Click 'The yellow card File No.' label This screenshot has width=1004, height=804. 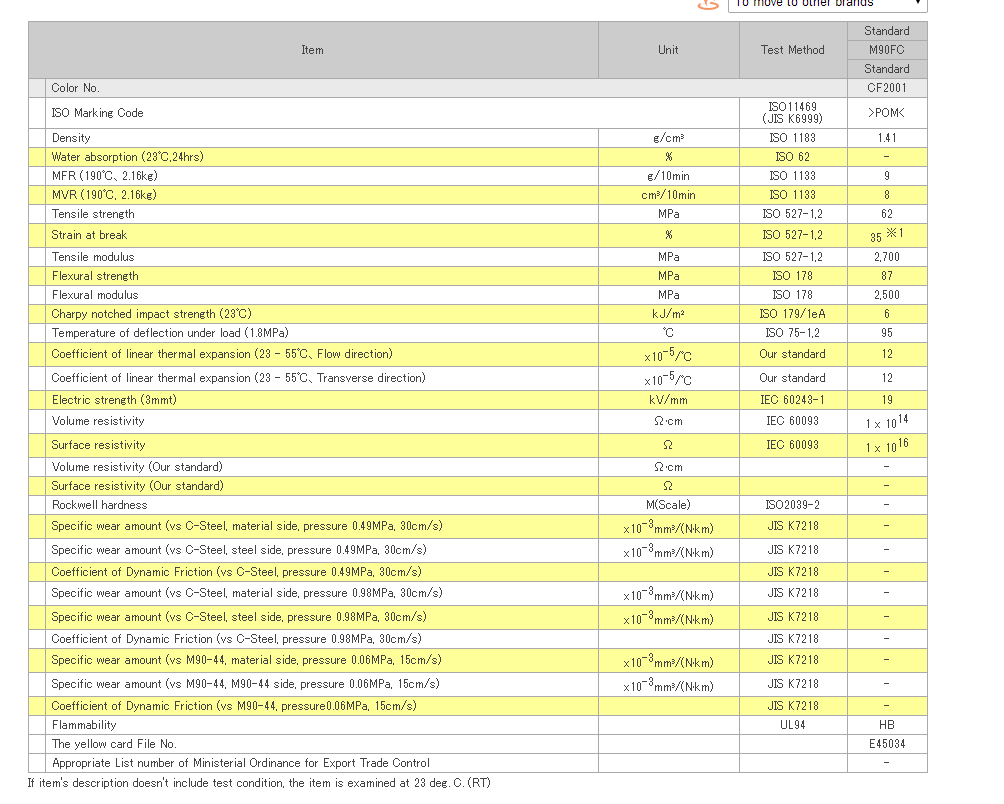[x=114, y=744]
